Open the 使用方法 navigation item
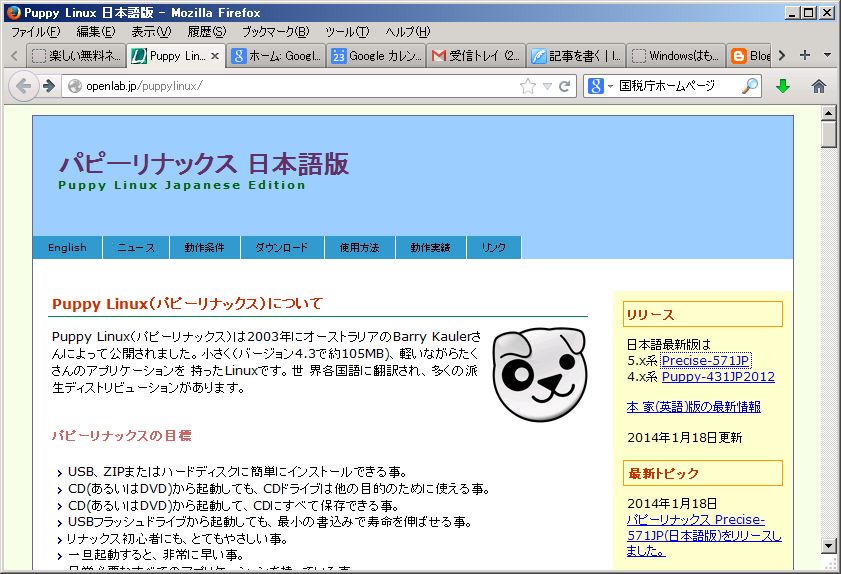Viewport: 841px width, 574px height. coord(359,247)
